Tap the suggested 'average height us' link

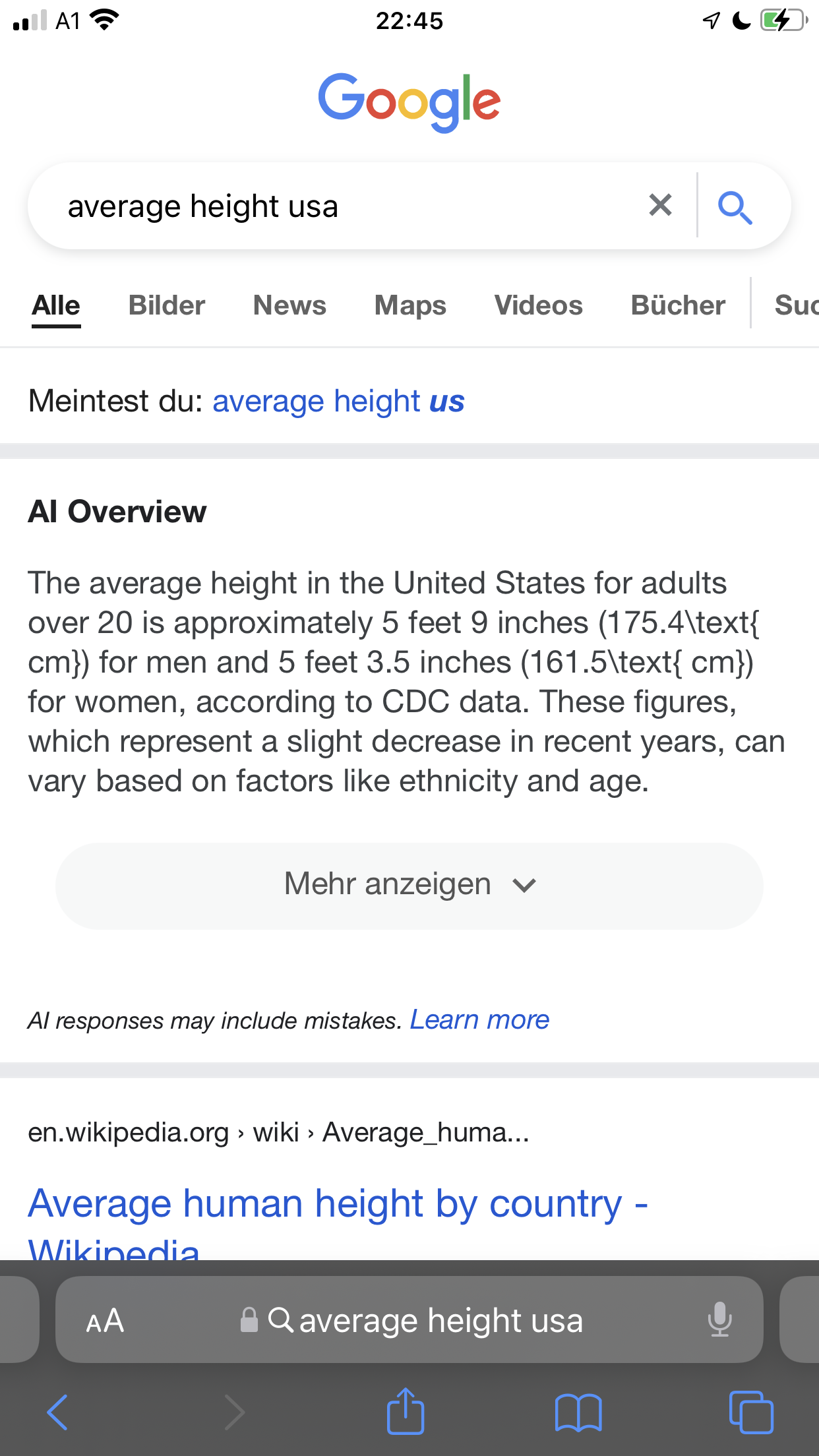(x=338, y=401)
